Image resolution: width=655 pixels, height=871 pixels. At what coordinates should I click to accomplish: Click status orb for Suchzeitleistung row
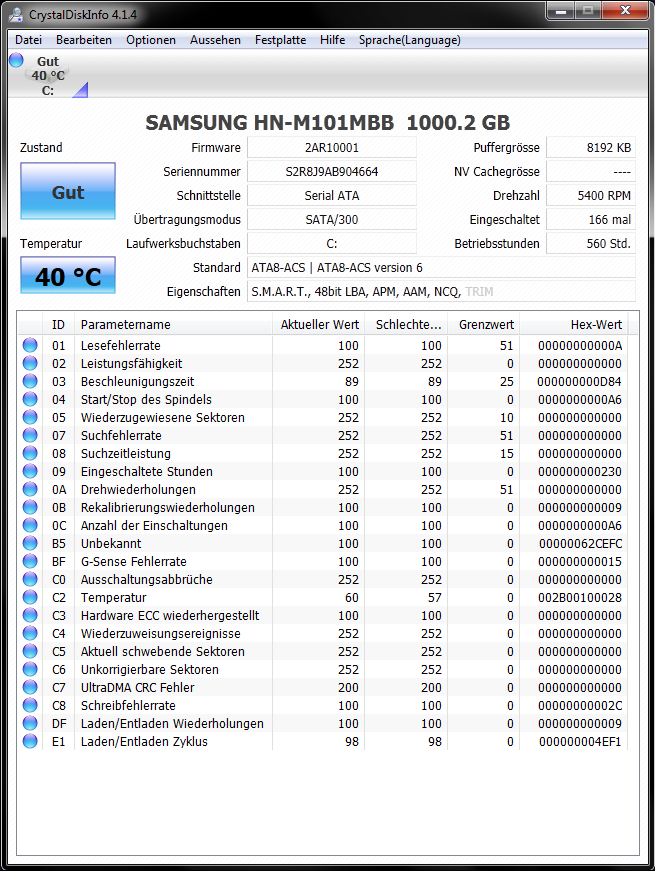[30, 453]
